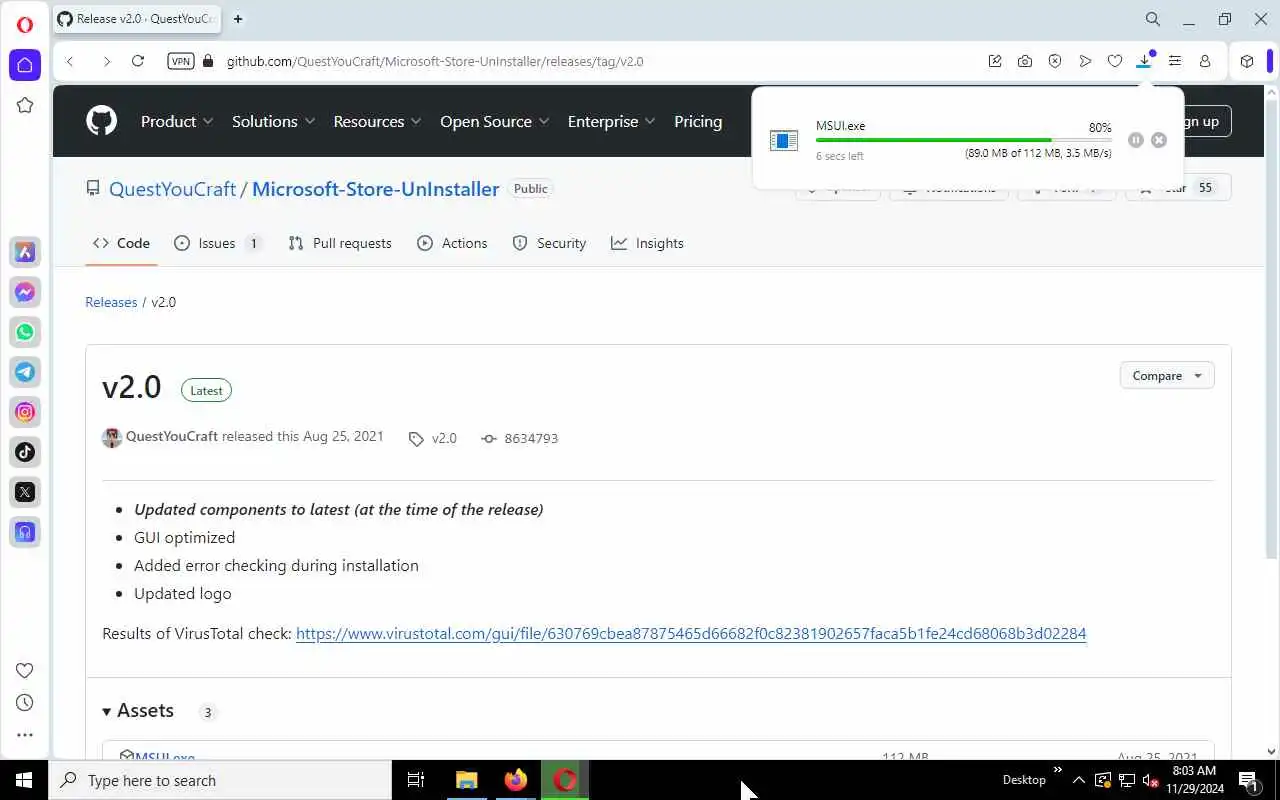Open Messenger in the sidebar
The width and height of the screenshot is (1280, 800).
(x=25, y=292)
